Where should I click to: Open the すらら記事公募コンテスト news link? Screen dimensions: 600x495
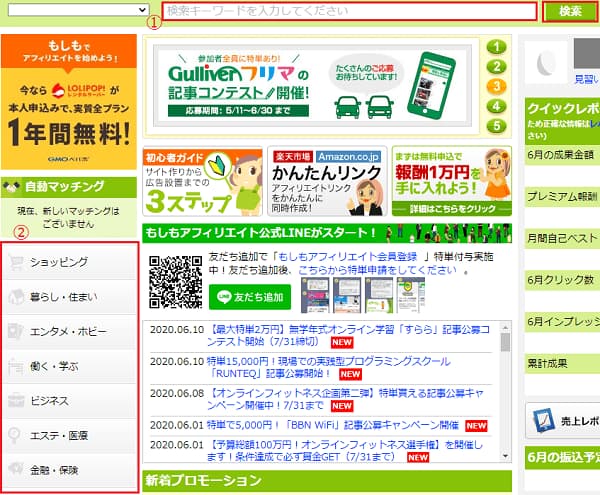coord(348,335)
